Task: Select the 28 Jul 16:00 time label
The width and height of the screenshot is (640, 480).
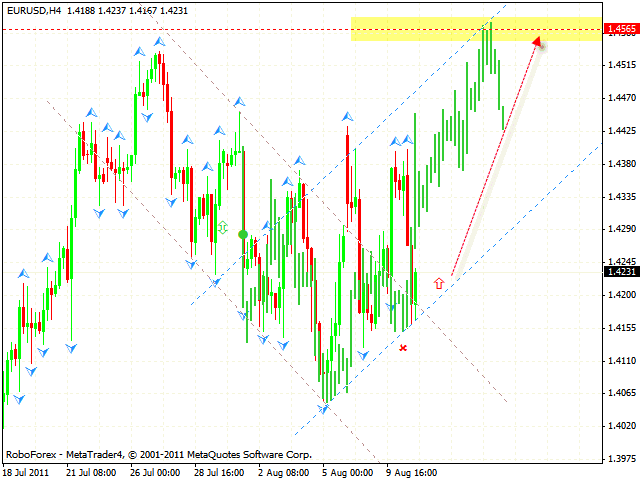Action: pos(219,473)
